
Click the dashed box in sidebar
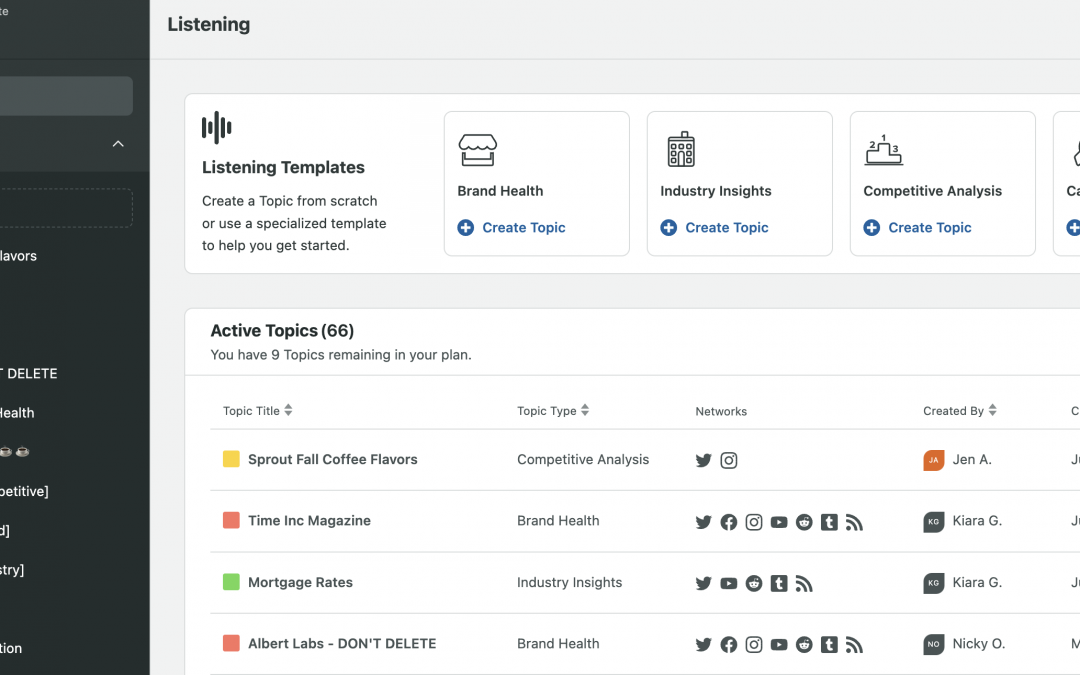66,208
